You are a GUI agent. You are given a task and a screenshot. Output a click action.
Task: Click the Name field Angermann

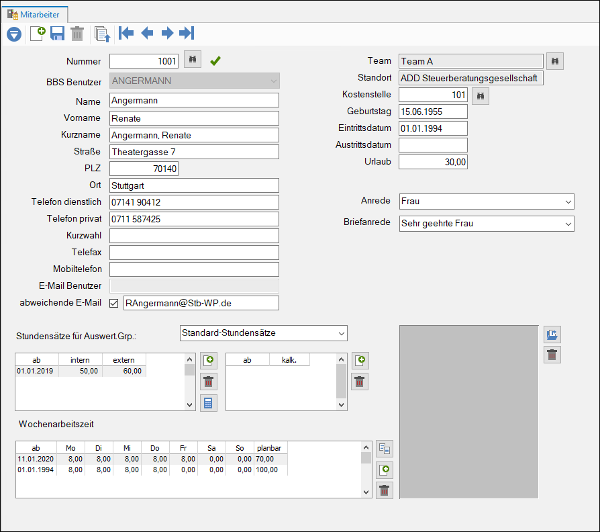click(x=194, y=101)
